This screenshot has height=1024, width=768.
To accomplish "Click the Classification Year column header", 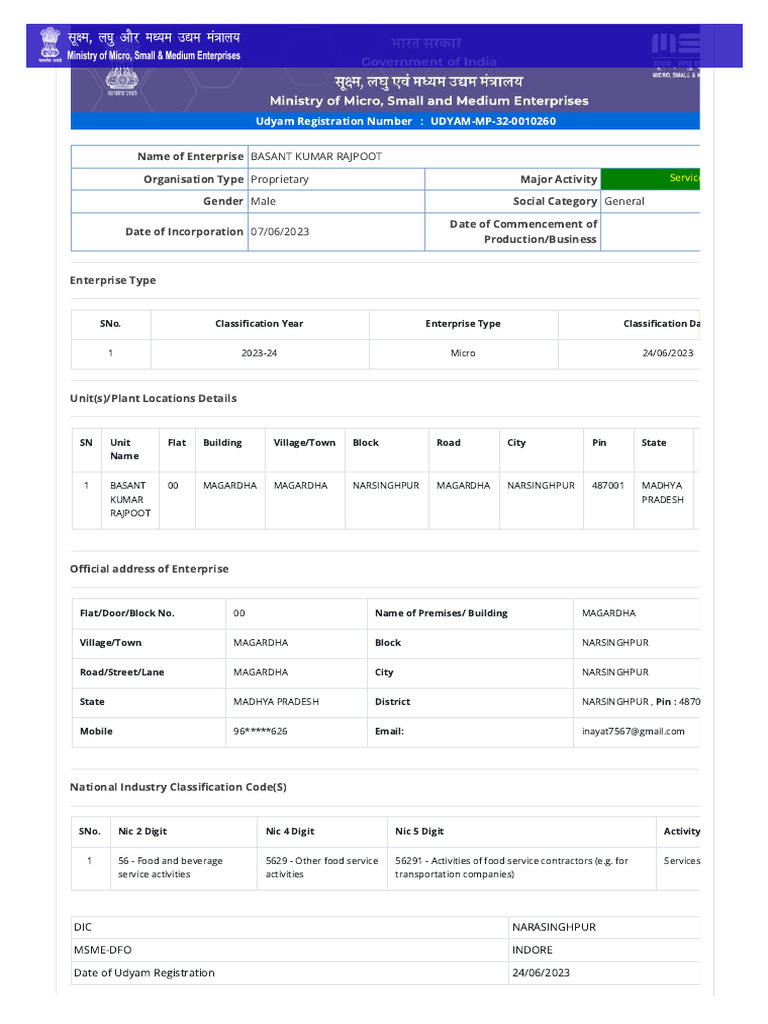I will coord(259,324).
